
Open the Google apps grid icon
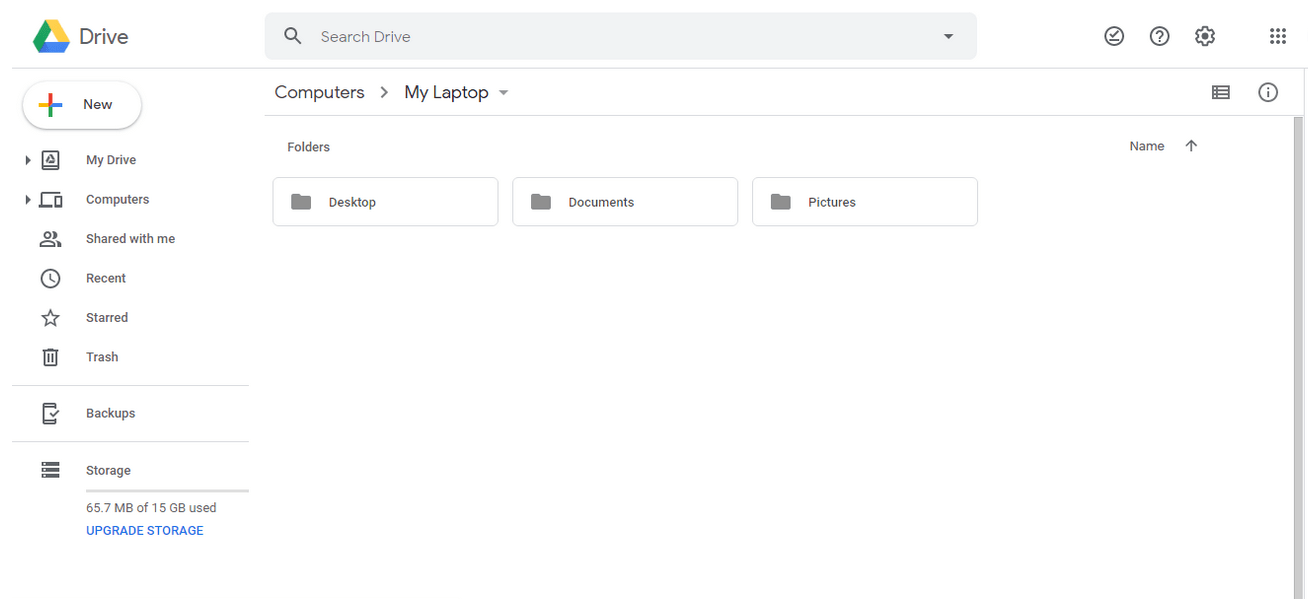[1278, 36]
